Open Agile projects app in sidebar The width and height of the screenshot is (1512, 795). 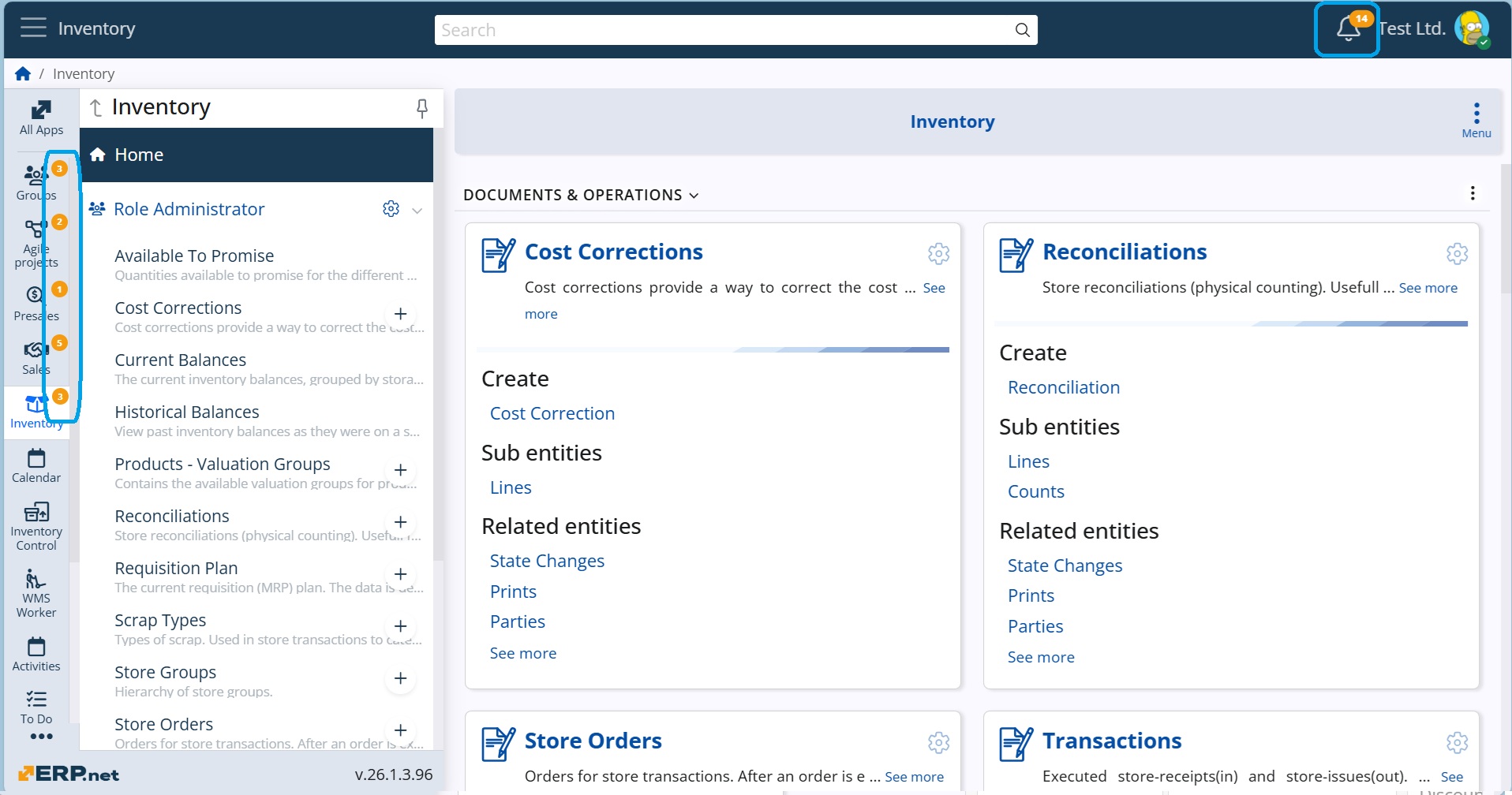coord(36,243)
